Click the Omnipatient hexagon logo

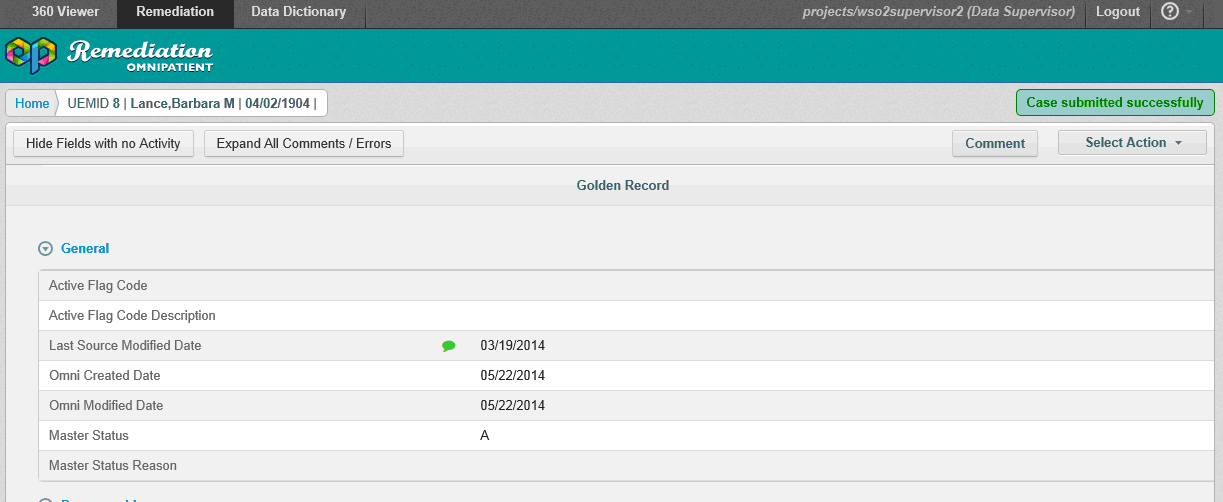pos(31,54)
